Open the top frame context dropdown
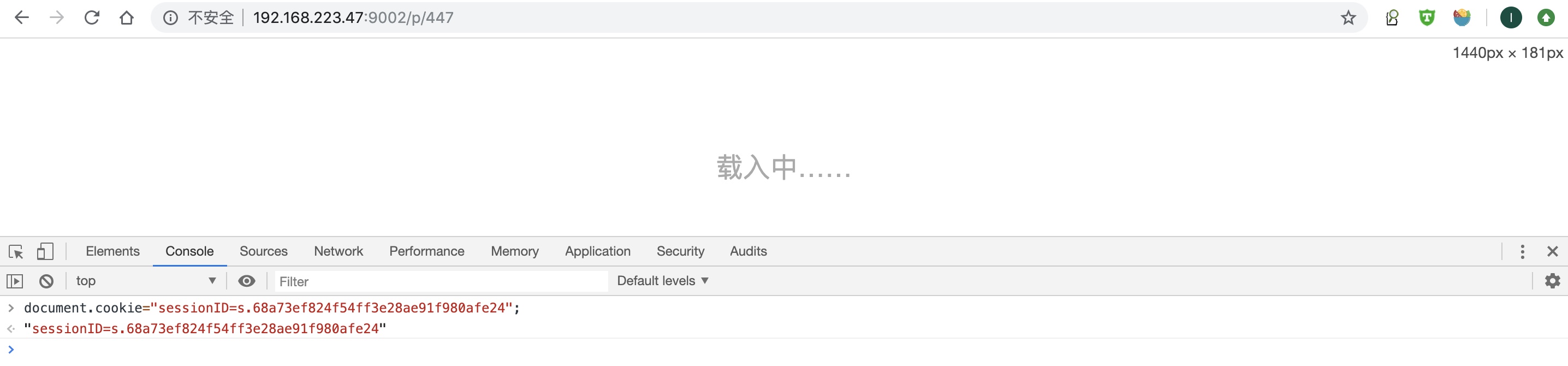The image size is (1568, 366). coord(146,281)
